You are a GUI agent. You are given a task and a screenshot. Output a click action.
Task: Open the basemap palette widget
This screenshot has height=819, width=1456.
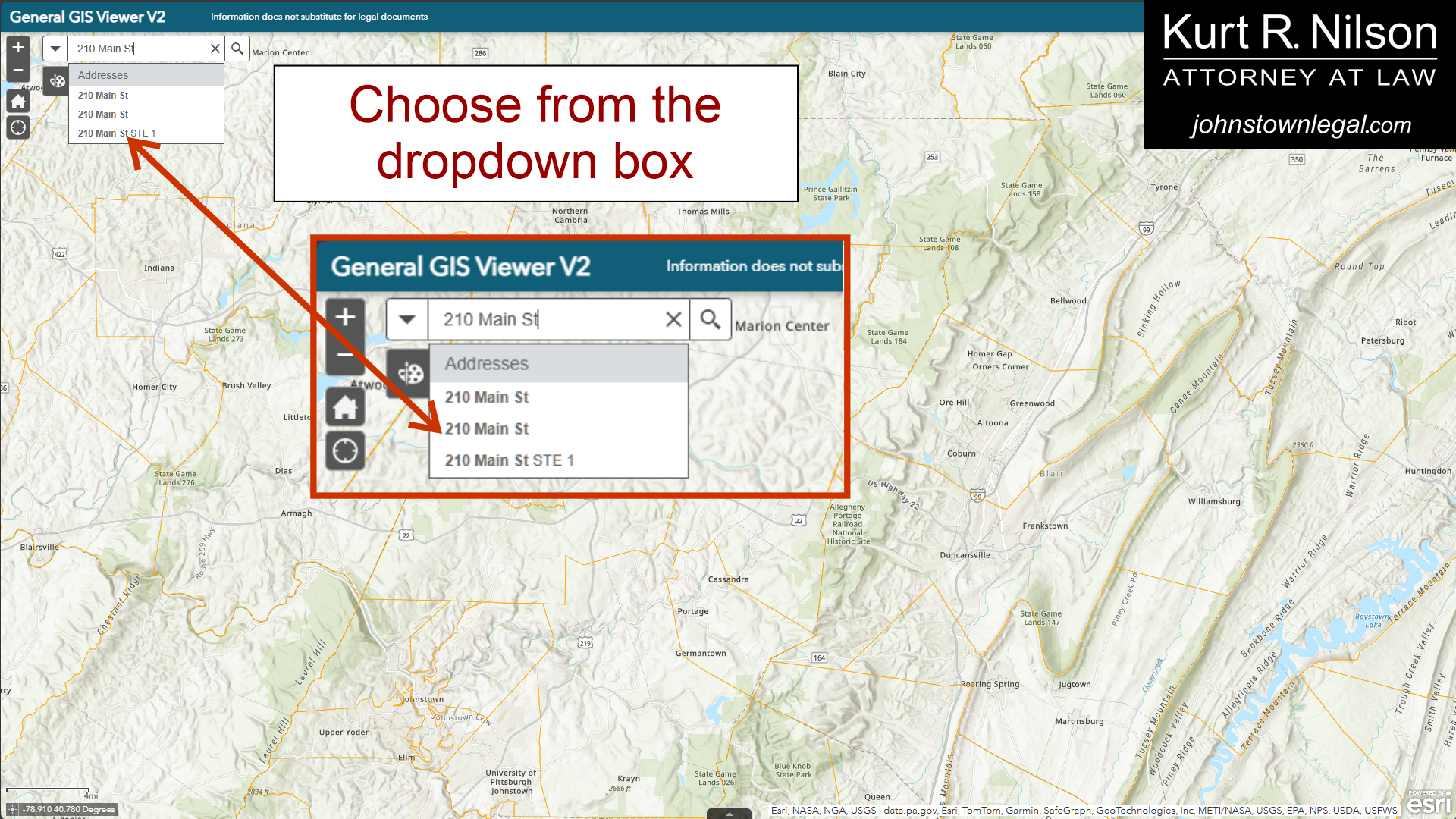coord(56,81)
